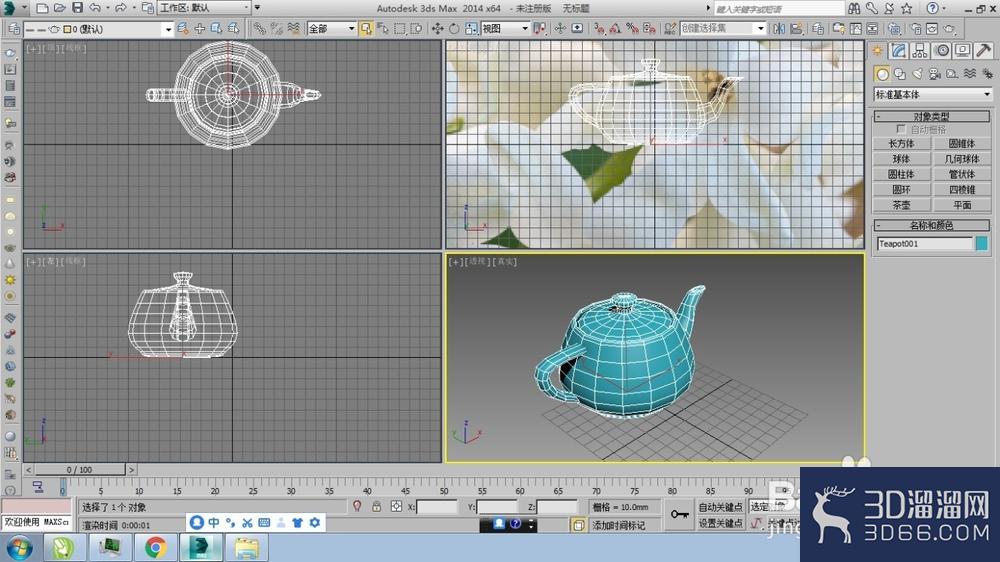Click the 圆锥体 cone button
The width and height of the screenshot is (1000, 562).
pos(962,144)
